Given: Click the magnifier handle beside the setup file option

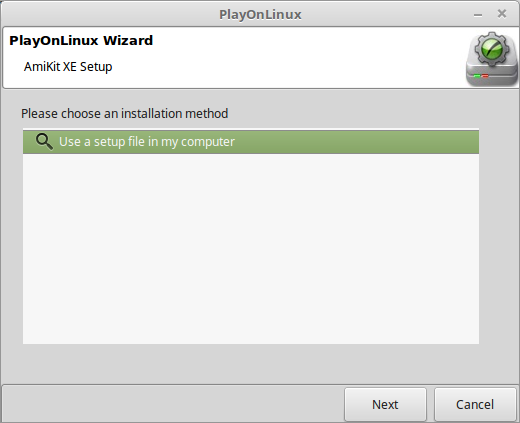Looking at the screenshot, I should 49,146.
